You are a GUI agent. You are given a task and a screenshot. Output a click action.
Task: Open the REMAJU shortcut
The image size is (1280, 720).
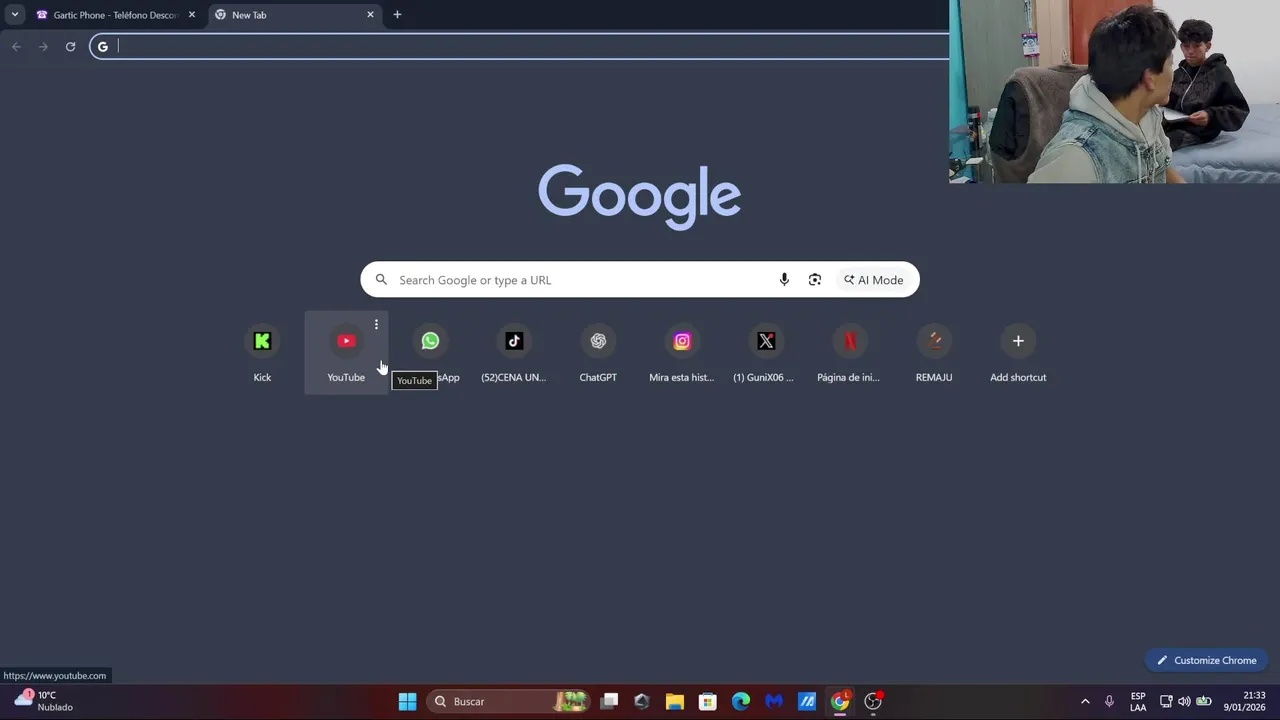tap(934, 352)
